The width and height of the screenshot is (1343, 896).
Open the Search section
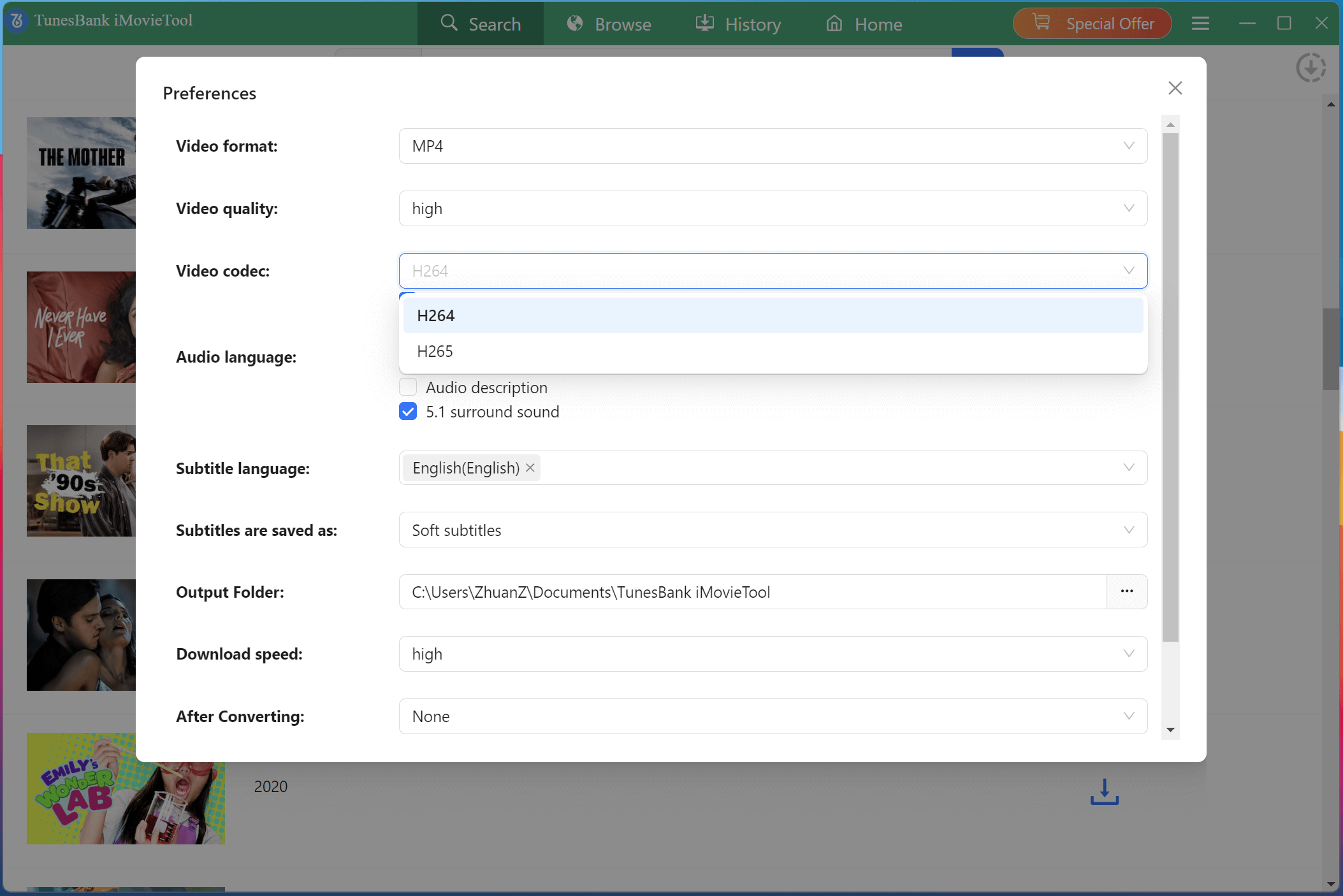coord(481,24)
